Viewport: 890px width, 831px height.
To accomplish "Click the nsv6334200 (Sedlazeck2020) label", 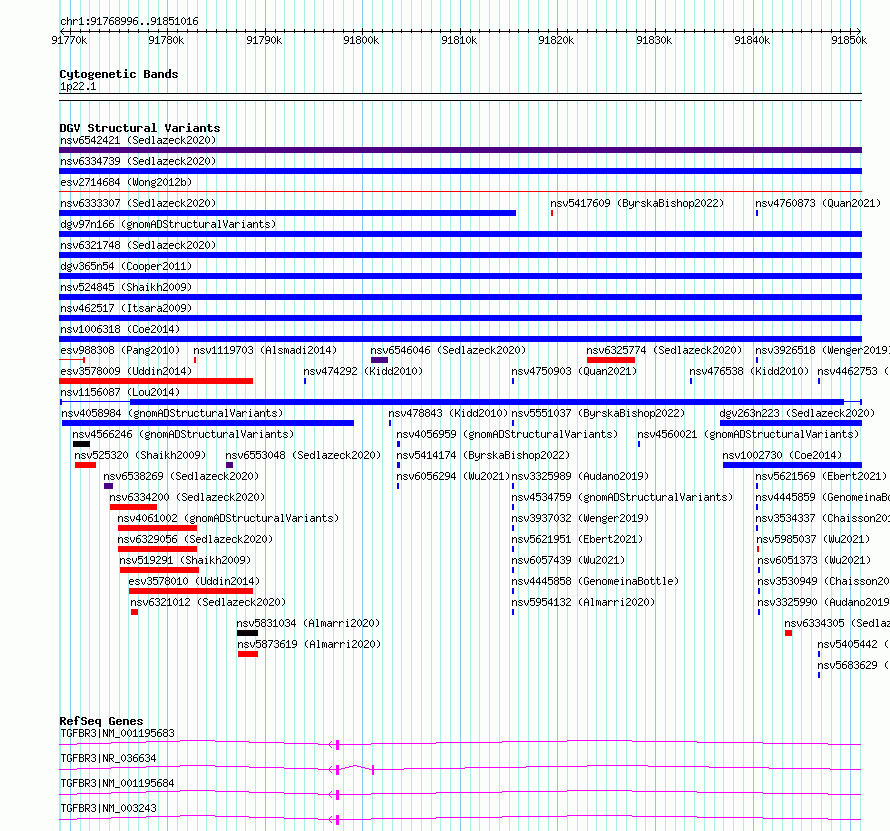I will click(187, 497).
